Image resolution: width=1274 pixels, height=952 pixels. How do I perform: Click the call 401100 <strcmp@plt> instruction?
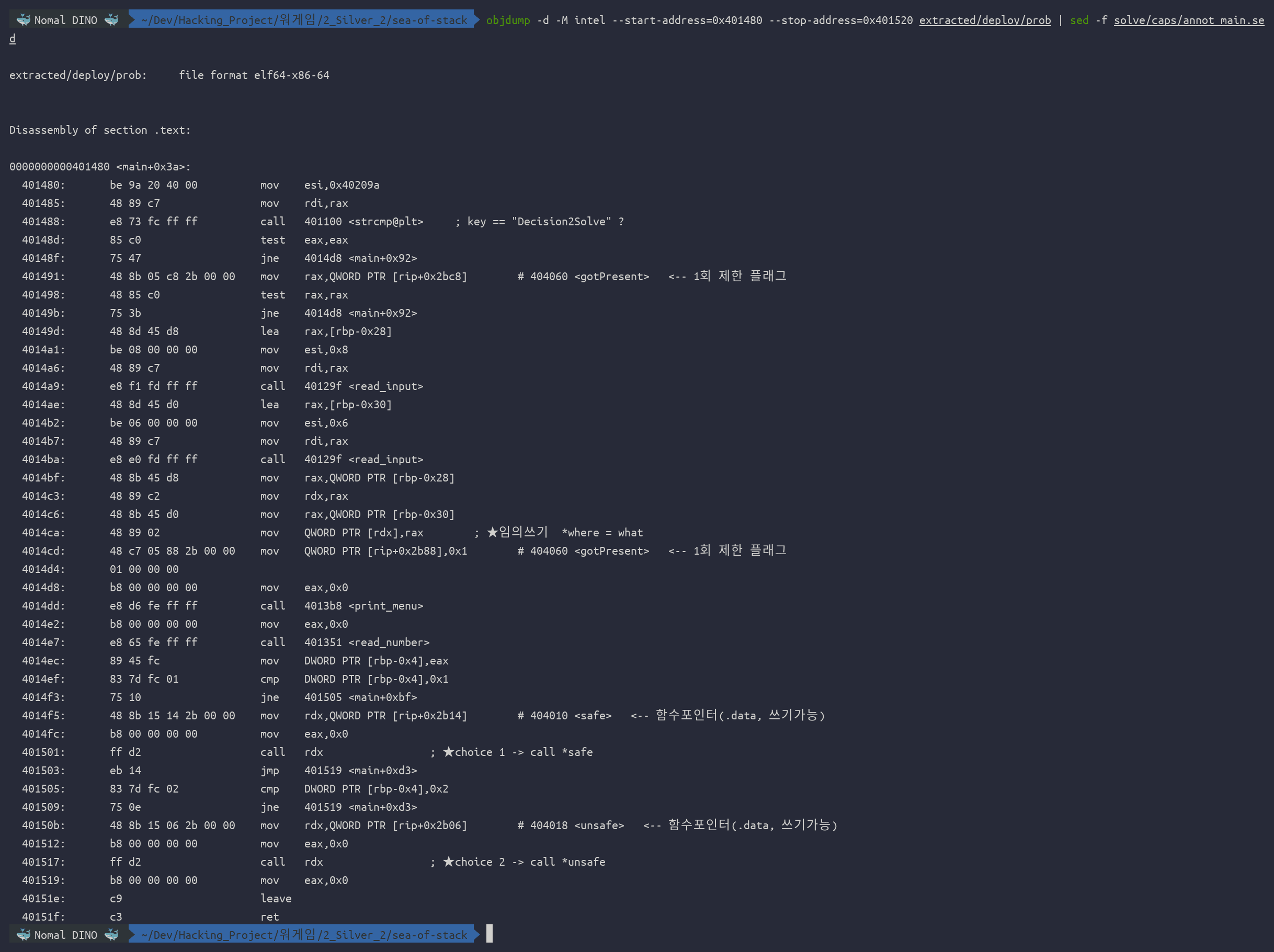tap(342, 222)
